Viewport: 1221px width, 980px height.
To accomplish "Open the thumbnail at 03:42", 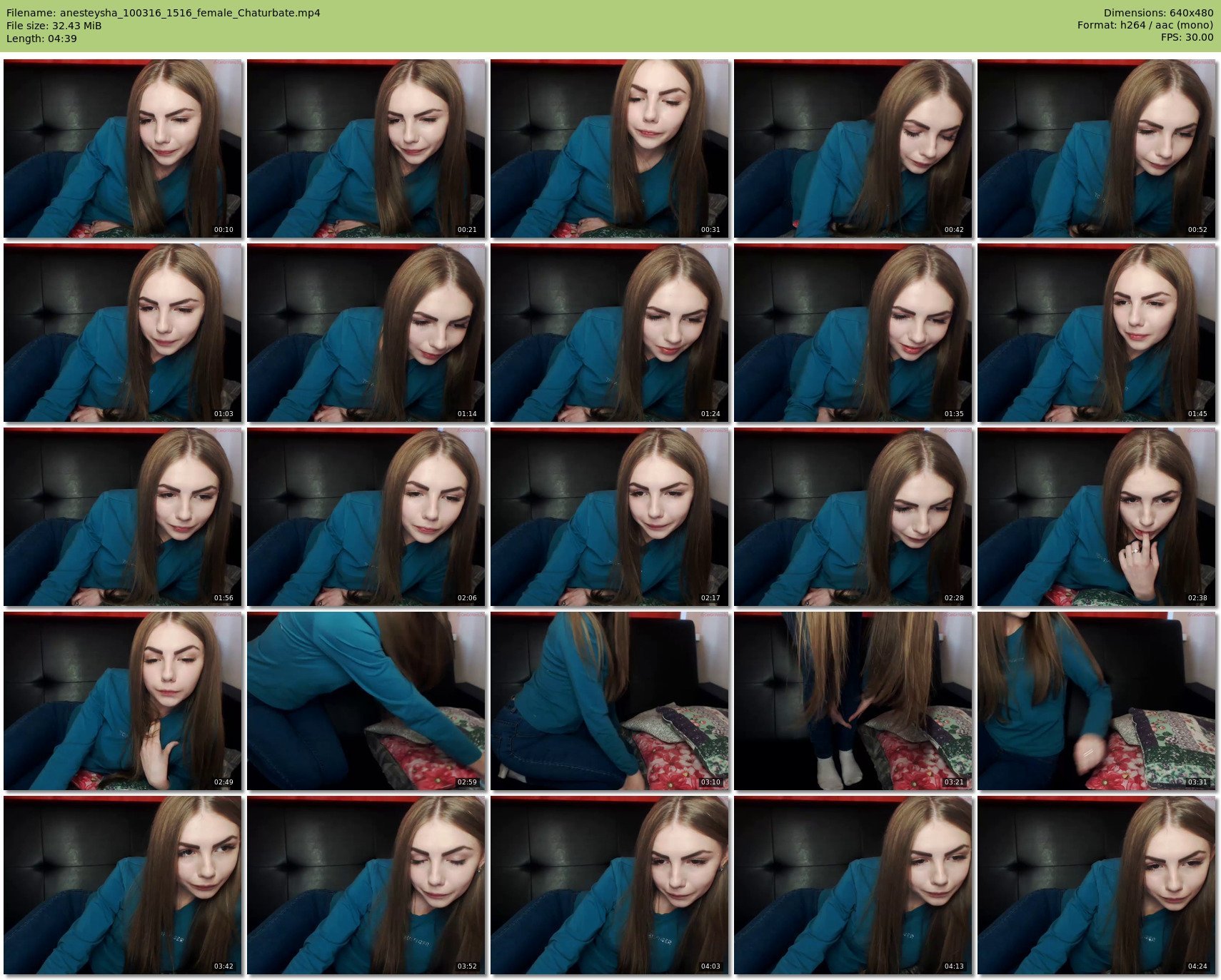I will 123,885.
